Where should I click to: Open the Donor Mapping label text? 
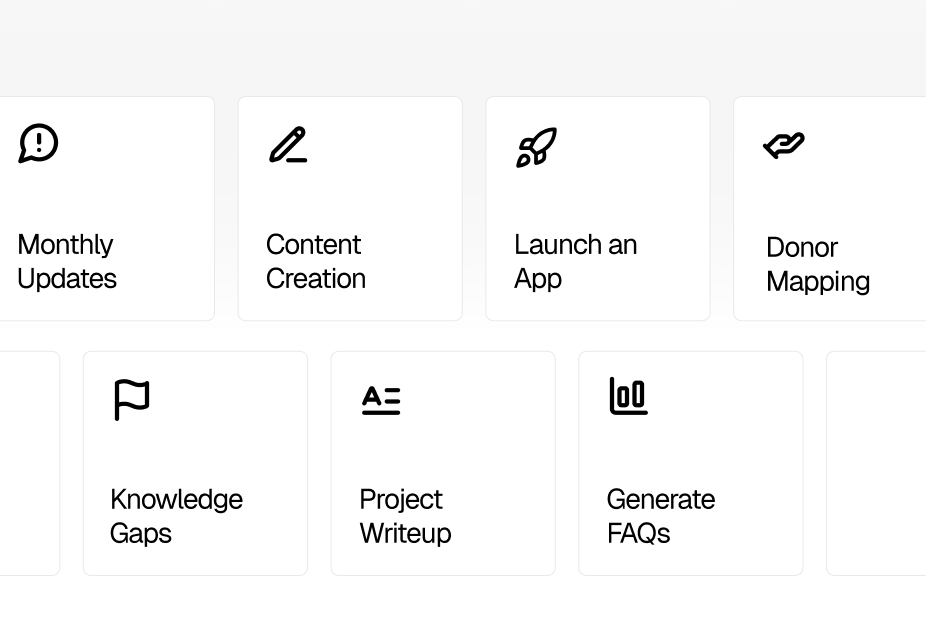point(818,264)
